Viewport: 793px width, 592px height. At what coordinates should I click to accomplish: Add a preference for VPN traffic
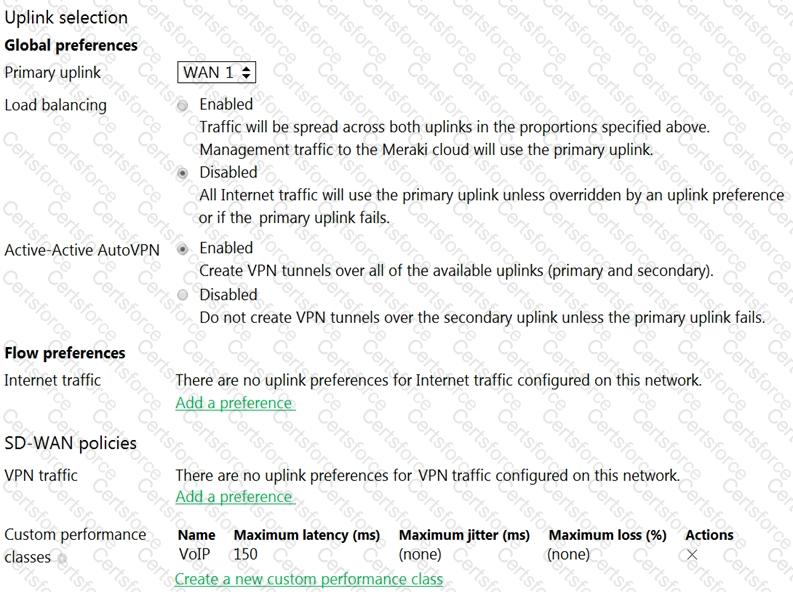(235, 497)
